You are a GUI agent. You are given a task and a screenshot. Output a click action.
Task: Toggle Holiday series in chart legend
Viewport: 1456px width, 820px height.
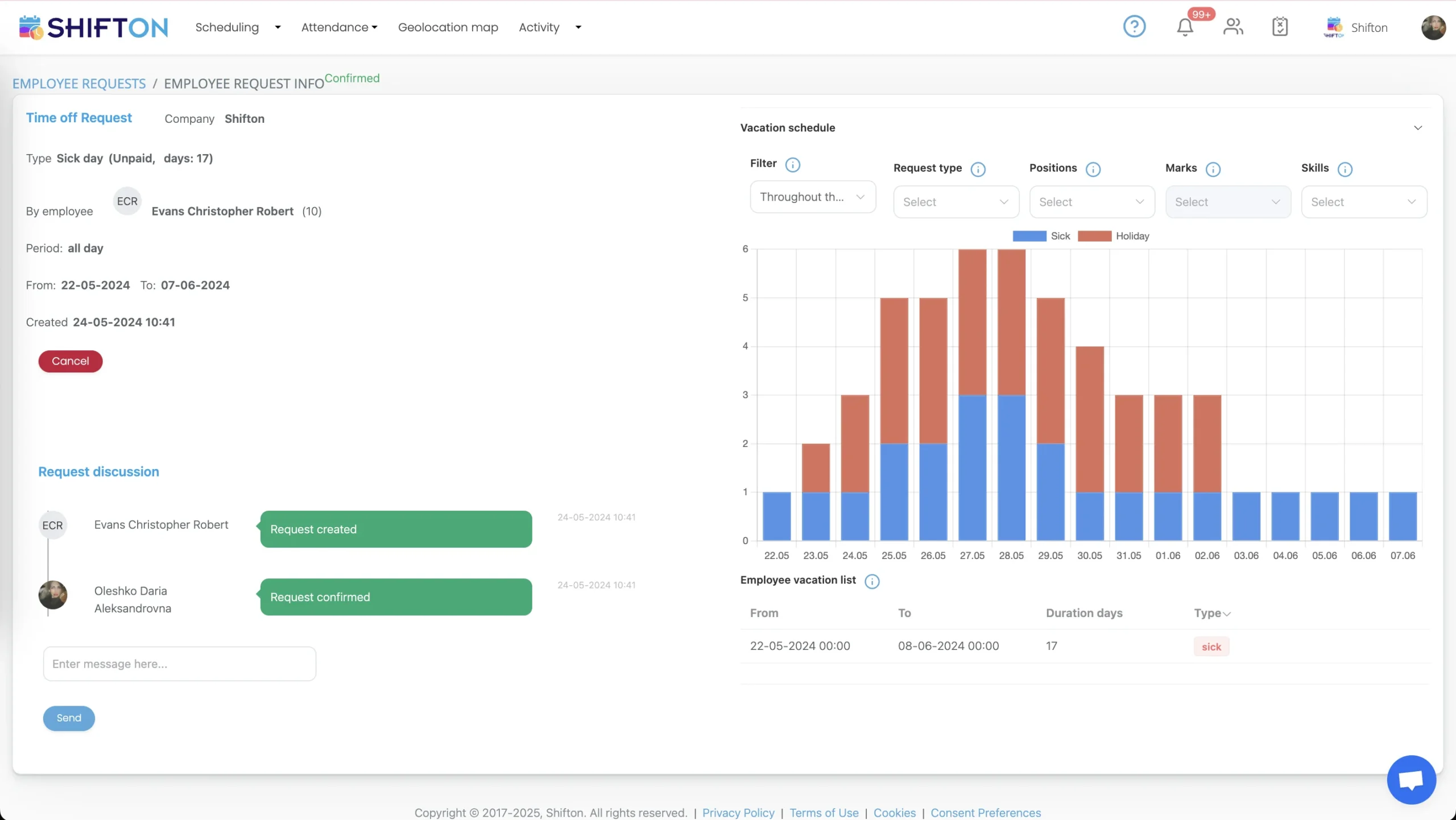coord(1114,236)
